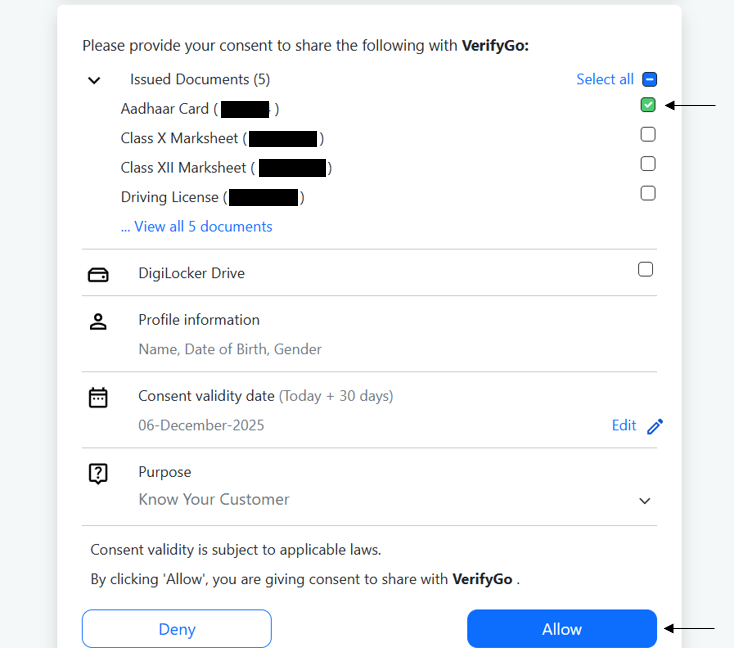Click the pencil edit icon

click(x=655, y=426)
